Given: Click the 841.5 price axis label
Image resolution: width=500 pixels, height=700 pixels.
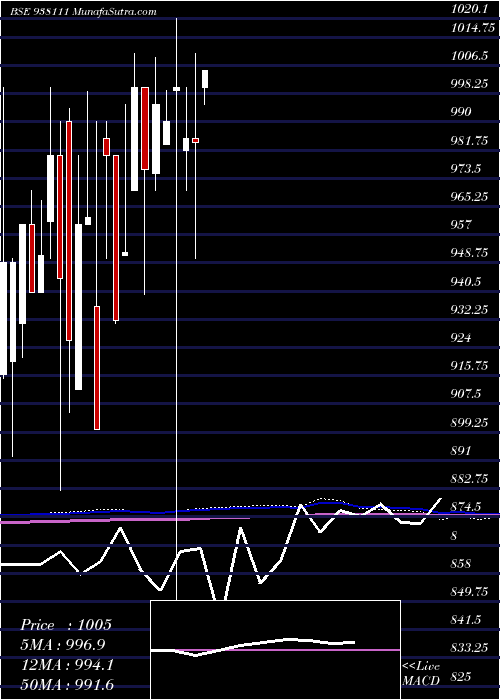Looking at the screenshot, I should click(x=467, y=620).
